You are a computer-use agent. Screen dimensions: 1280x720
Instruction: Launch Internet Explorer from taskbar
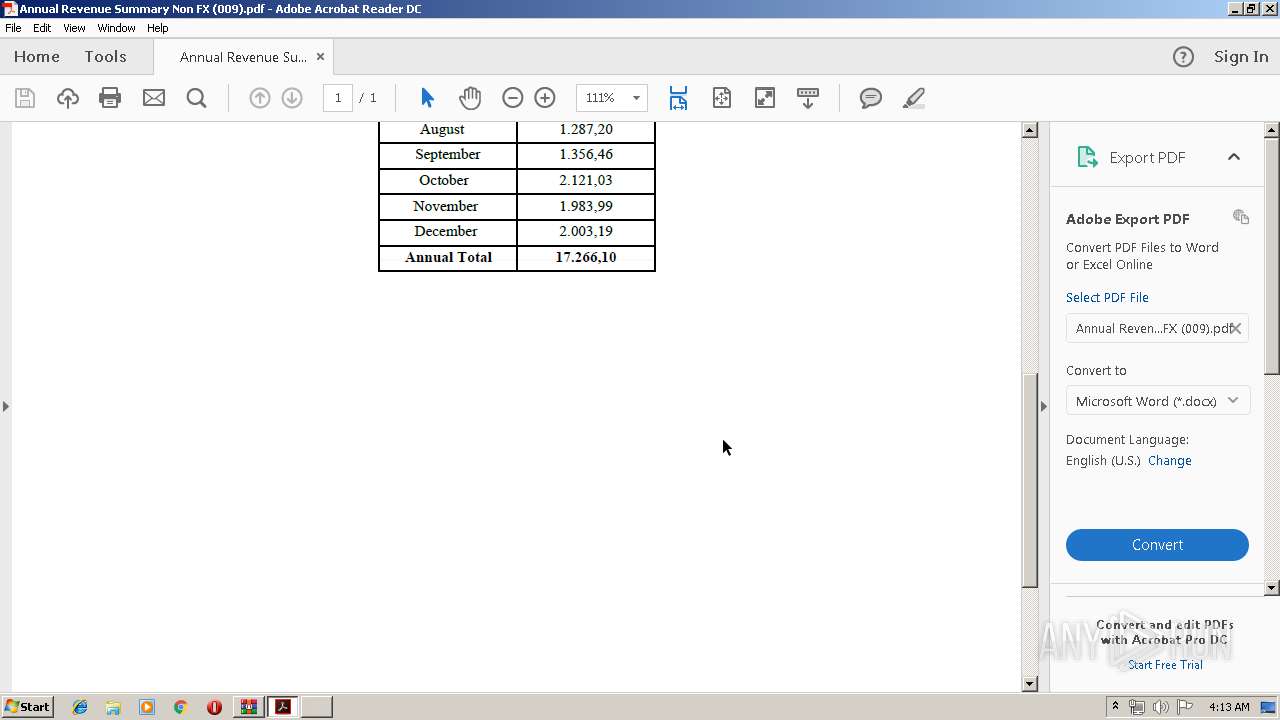(x=80, y=707)
